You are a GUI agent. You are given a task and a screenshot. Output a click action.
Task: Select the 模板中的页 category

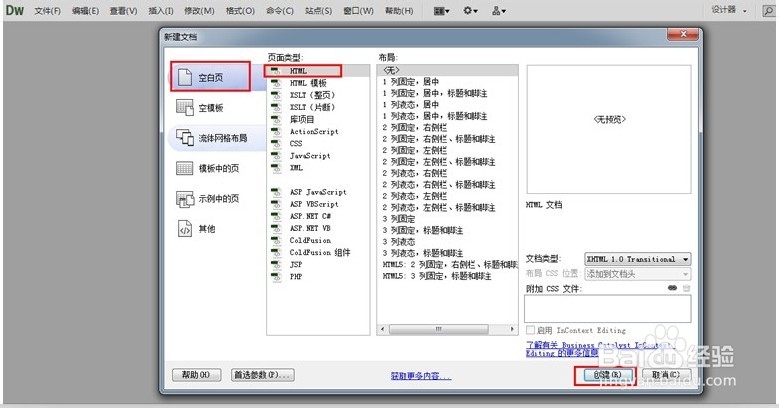coord(210,168)
